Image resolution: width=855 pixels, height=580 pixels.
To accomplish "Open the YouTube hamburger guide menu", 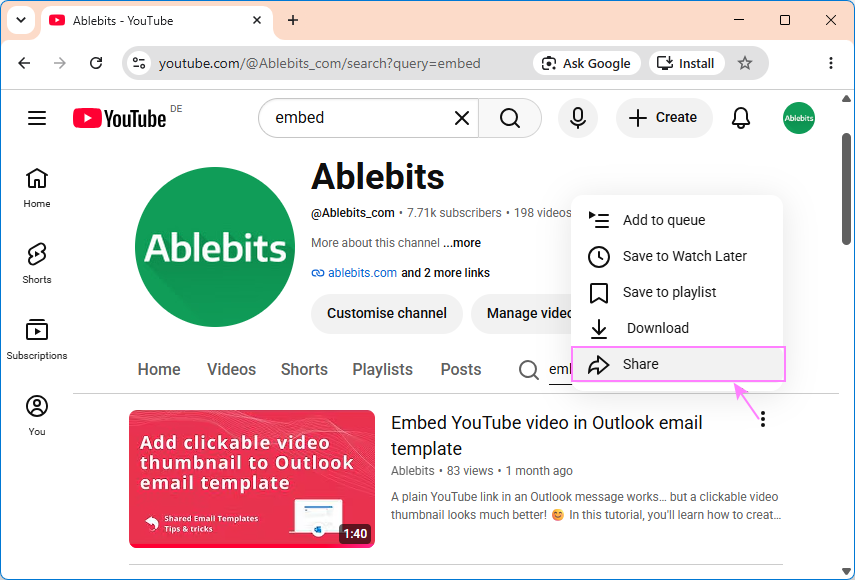I will pyautogui.click(x=37, y=118).
